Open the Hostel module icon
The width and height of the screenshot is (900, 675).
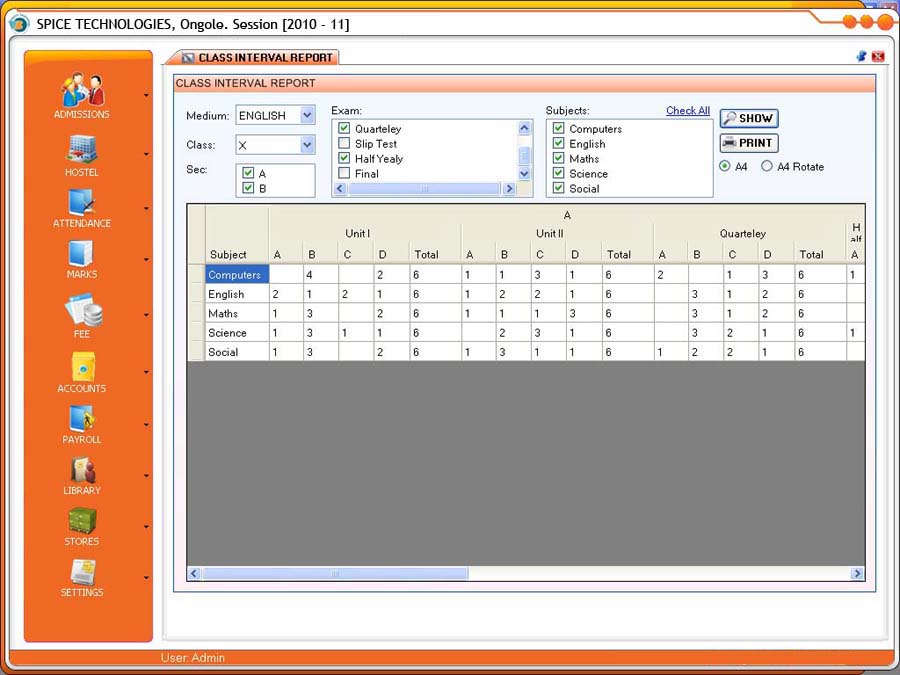[x=82, y=149]
